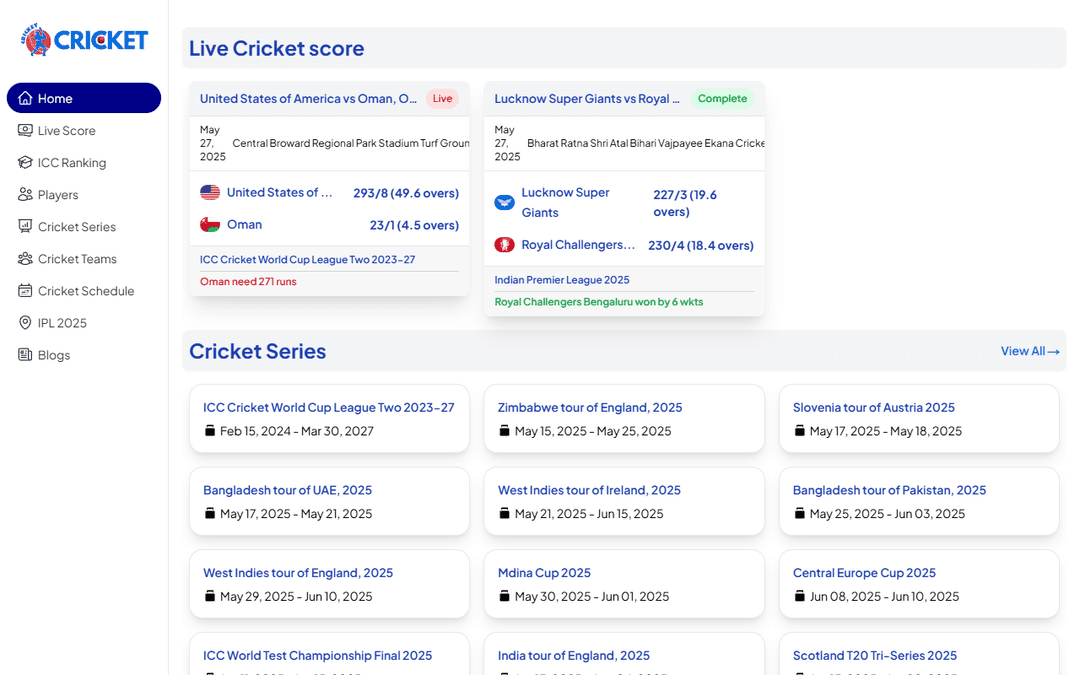Screen dimensions: 1080x675
Task: Click the Live Cricket score heading
Action: point(276,48)
